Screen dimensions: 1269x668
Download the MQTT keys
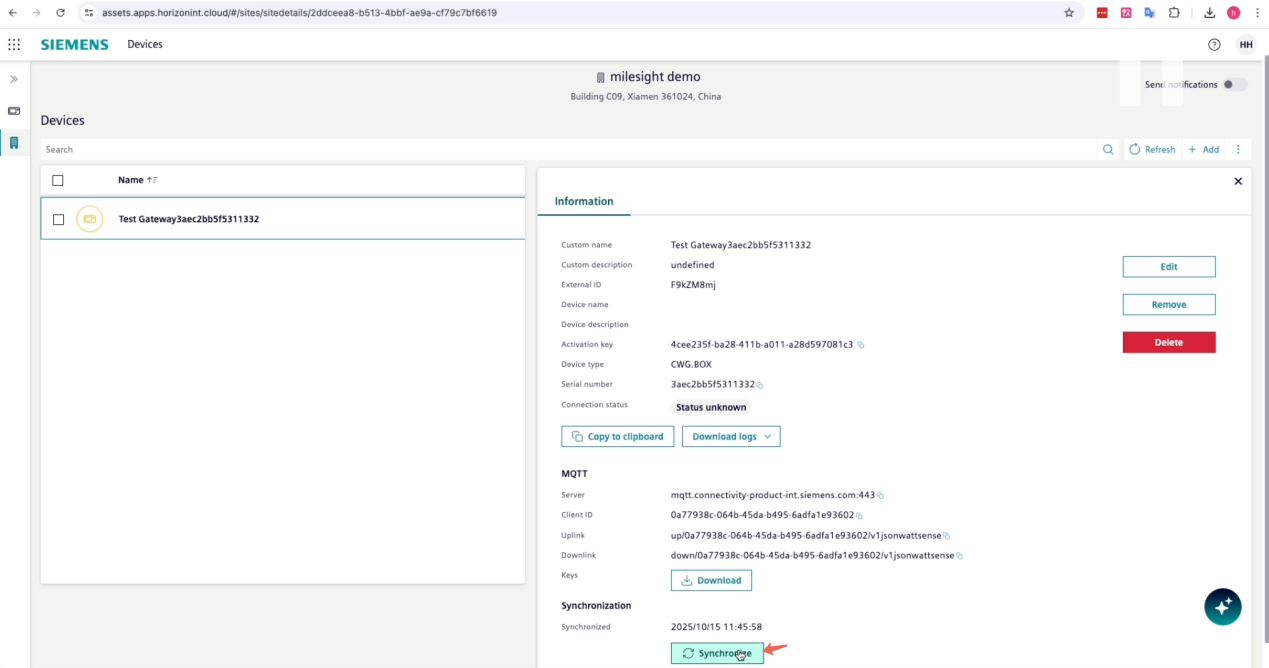pos(711,580)
